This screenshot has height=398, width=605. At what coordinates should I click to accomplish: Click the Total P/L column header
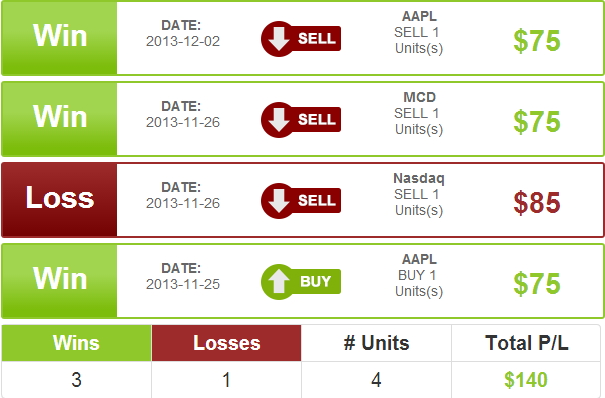[527, 343]
